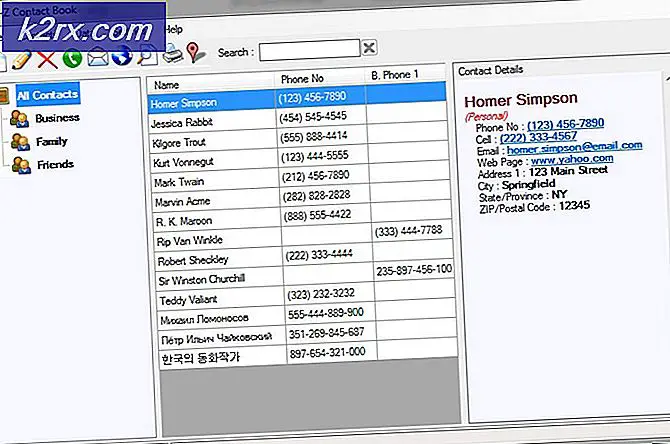This screenshot has width=670, height=444.
Task: Select the Mark Twain contact
Action: click(179, 182)
